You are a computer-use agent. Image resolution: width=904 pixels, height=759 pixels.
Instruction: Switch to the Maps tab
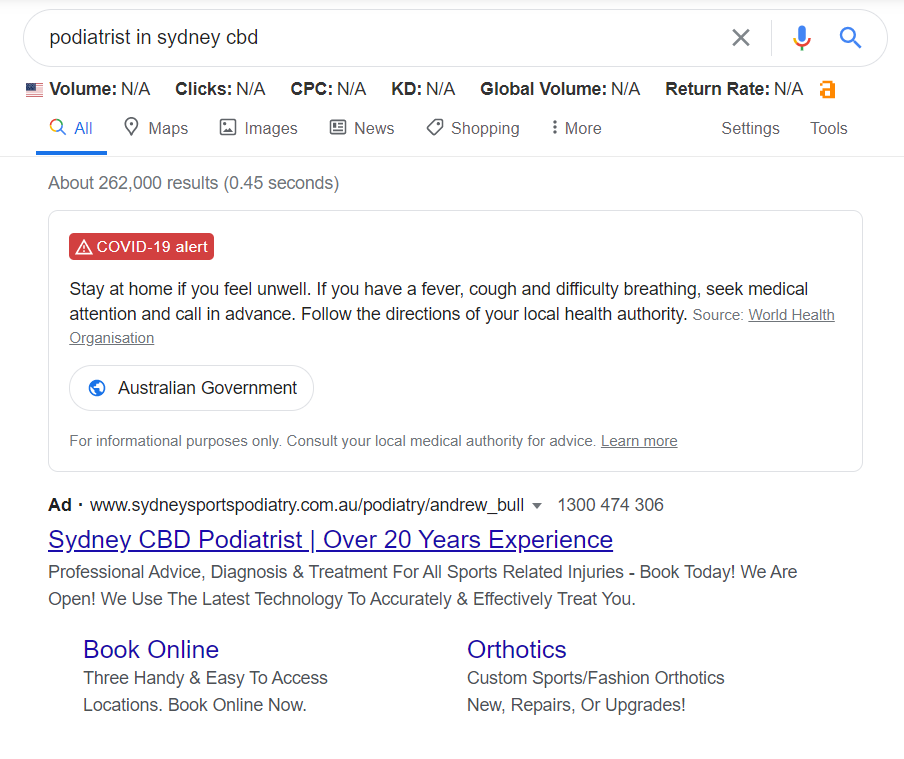[x=155, y=128]
